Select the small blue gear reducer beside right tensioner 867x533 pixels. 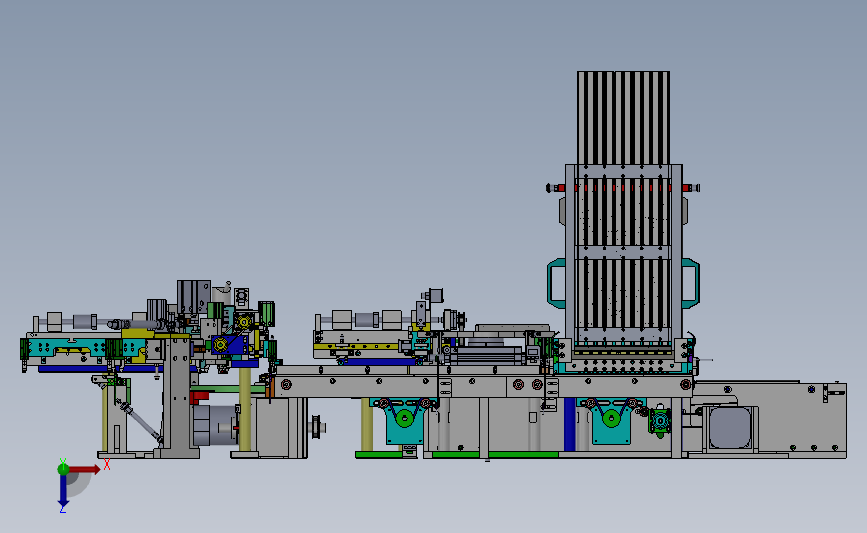660,421
